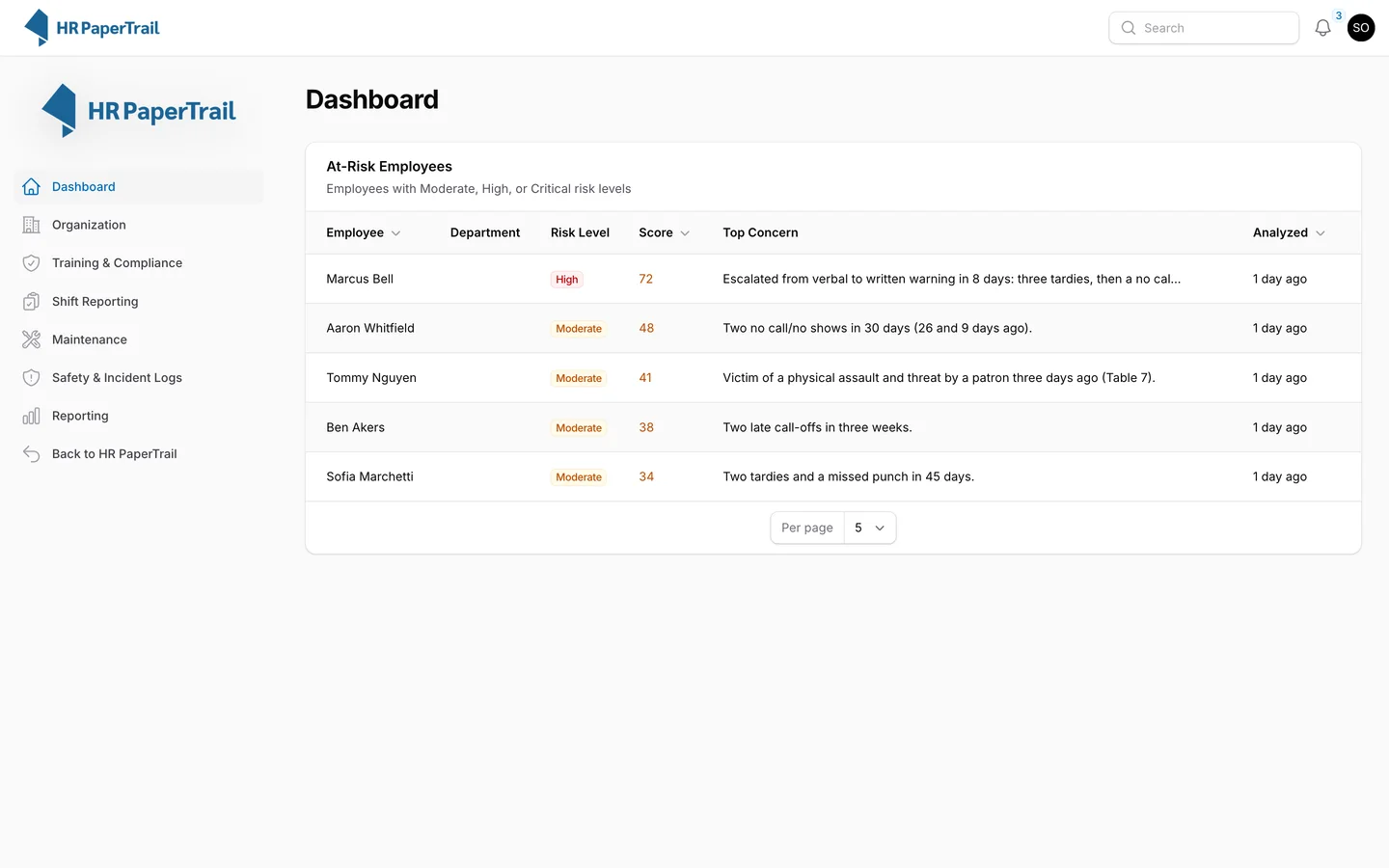This screenshot has width=1389, height=868.
Task: Open notifications bell icon
Action: coord(1322,28)
